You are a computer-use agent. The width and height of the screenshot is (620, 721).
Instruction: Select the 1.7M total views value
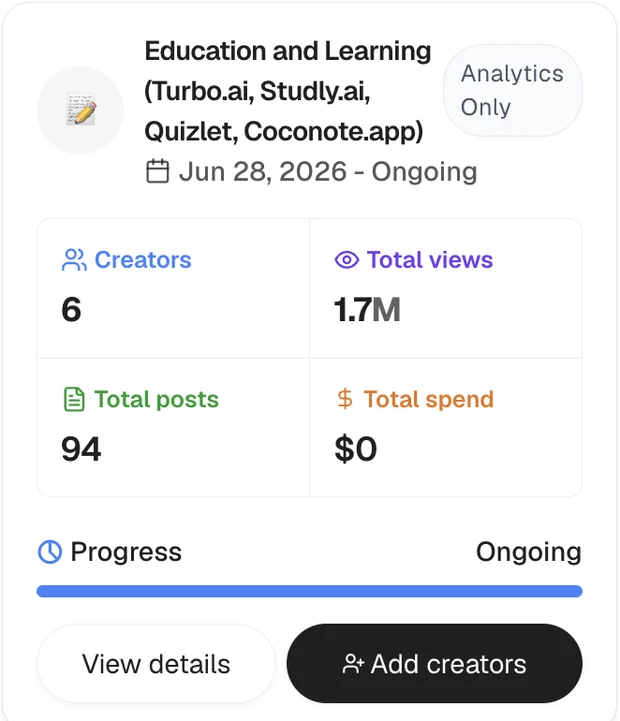point(367,309)
